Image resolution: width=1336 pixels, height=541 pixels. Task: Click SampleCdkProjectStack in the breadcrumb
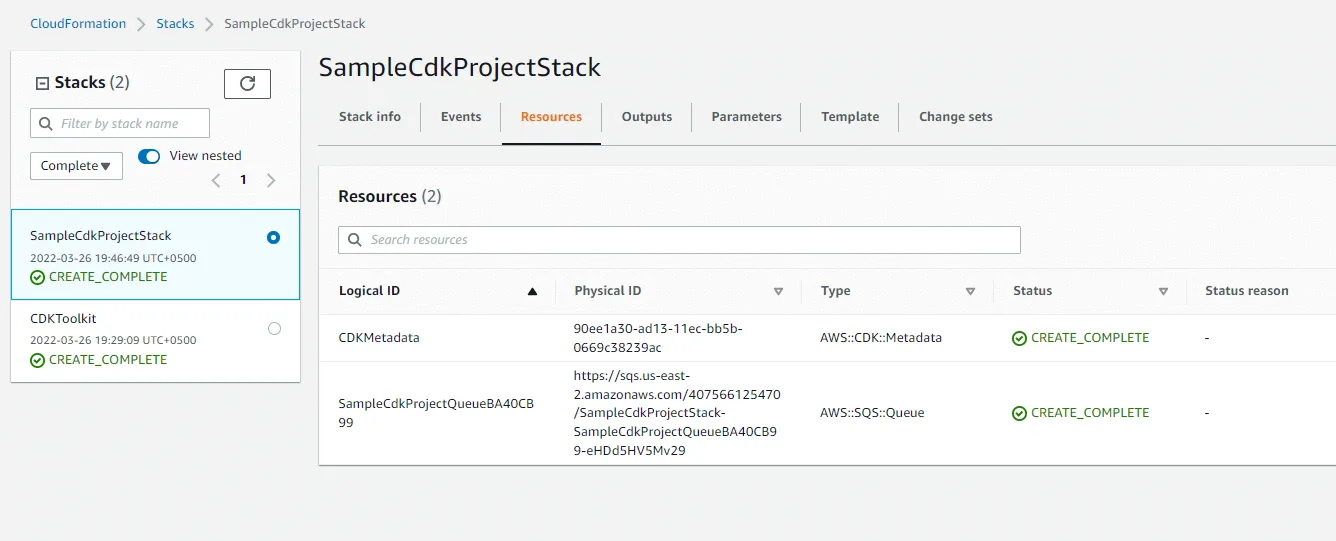point(295,23)
